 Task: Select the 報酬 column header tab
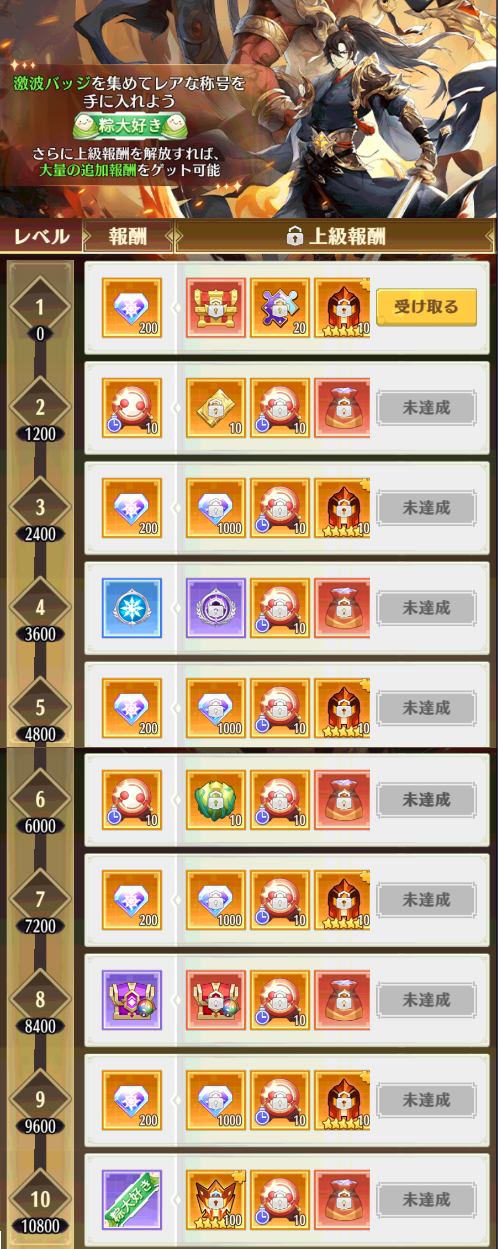pyautogui.click(x=127, y=237)
